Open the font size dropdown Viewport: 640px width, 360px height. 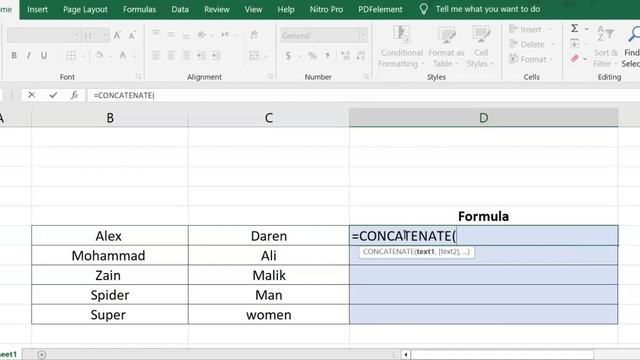pos(105,36)
